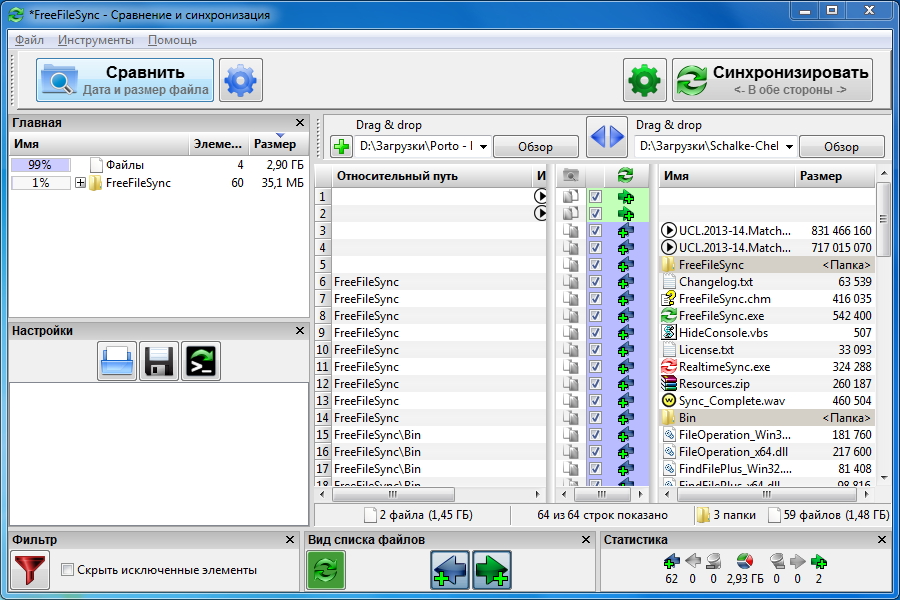Click right Обзор browse button
Screen dimensions: 900x600
tap(841, 147)
